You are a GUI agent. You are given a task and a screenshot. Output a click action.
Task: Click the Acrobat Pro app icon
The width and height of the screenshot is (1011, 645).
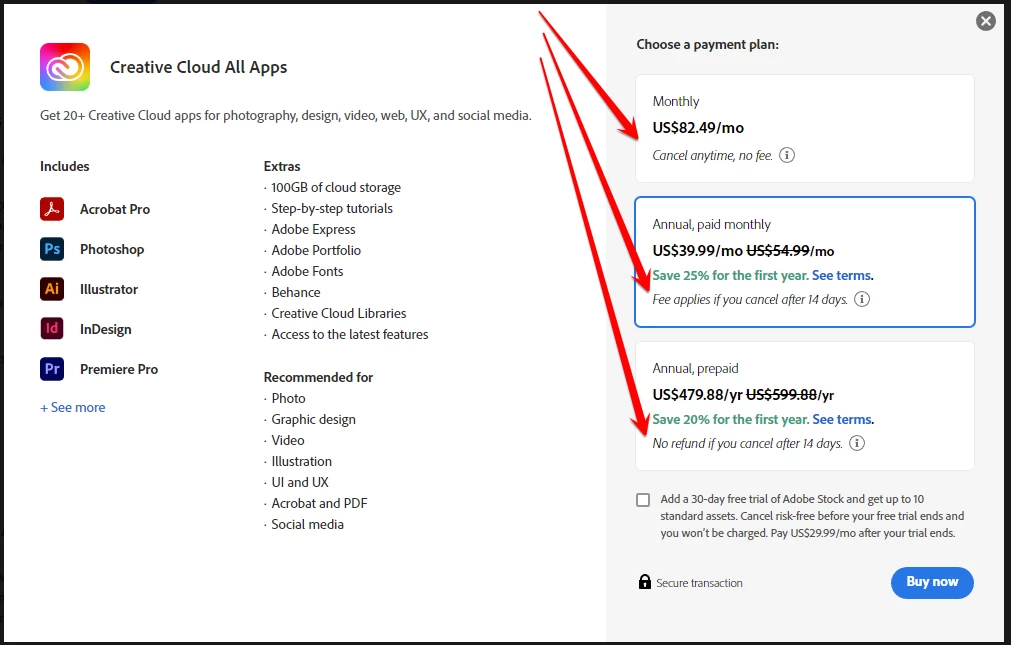click(x=52, y=209)
